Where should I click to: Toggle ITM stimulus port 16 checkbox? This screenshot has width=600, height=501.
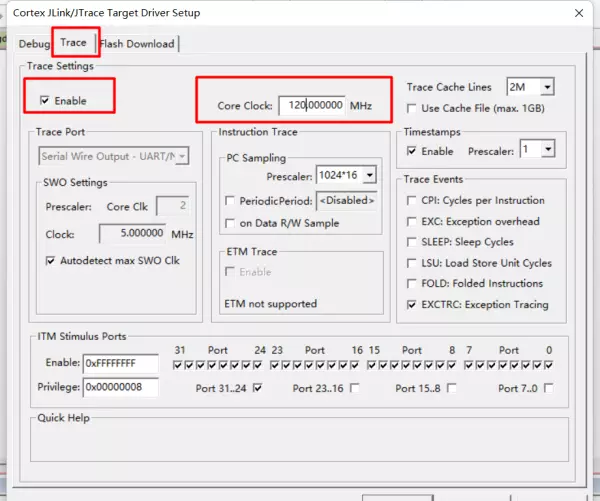[x=355, y=365]
